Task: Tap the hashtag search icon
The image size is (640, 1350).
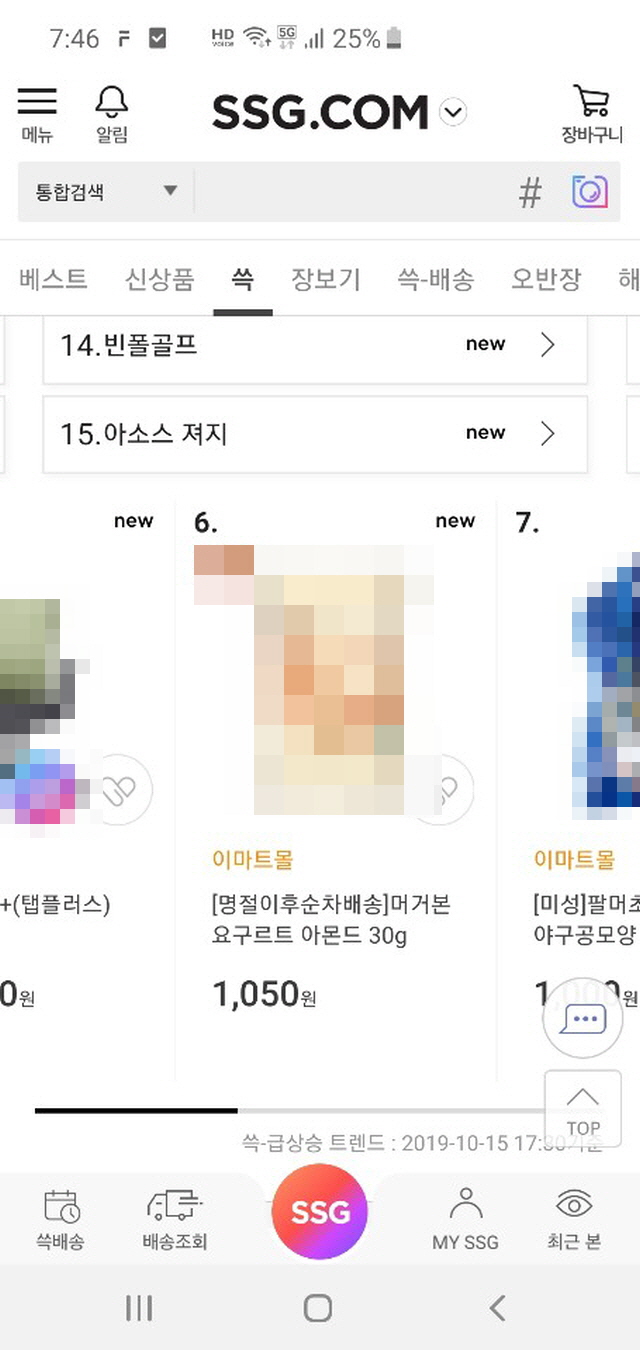Action: 530,192
